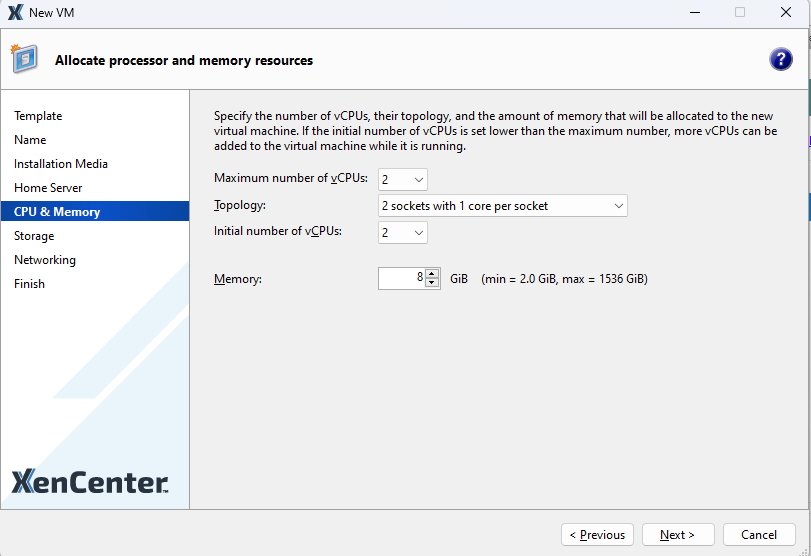Click inside the Memory value field

[402, 279]
